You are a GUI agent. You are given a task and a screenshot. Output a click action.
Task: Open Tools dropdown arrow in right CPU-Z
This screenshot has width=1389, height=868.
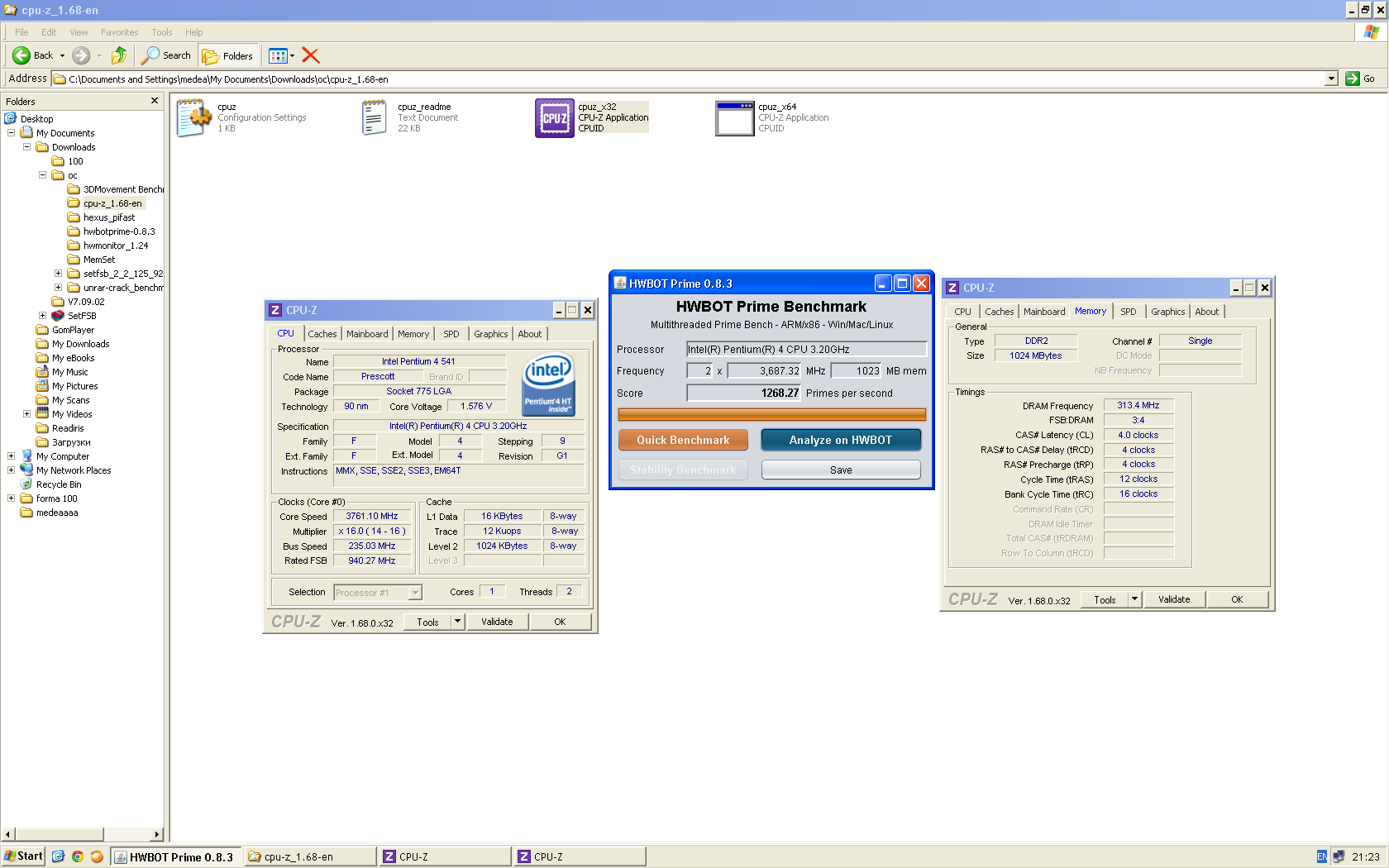(1135, 599)
